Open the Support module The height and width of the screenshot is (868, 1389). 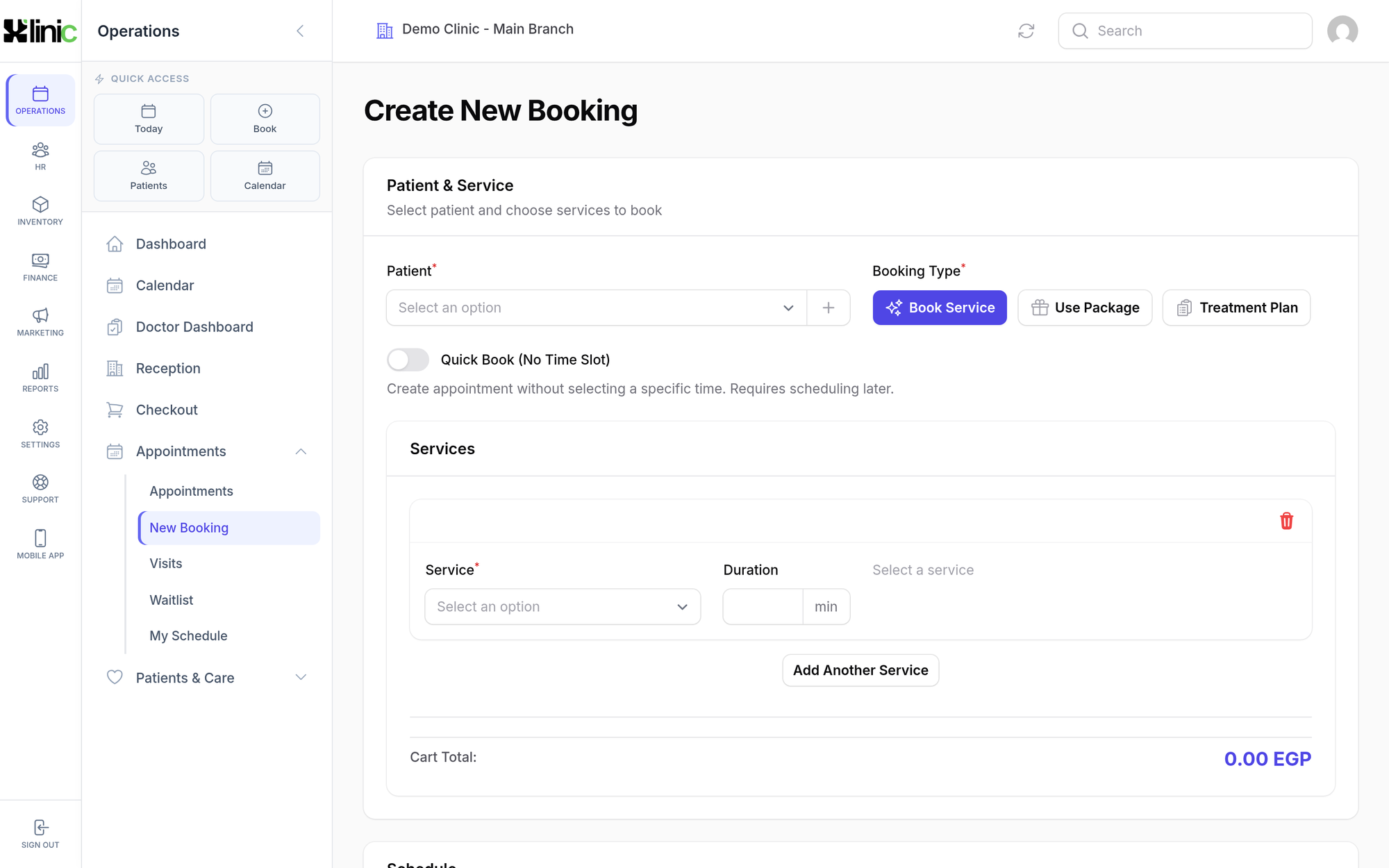[40, 489]
